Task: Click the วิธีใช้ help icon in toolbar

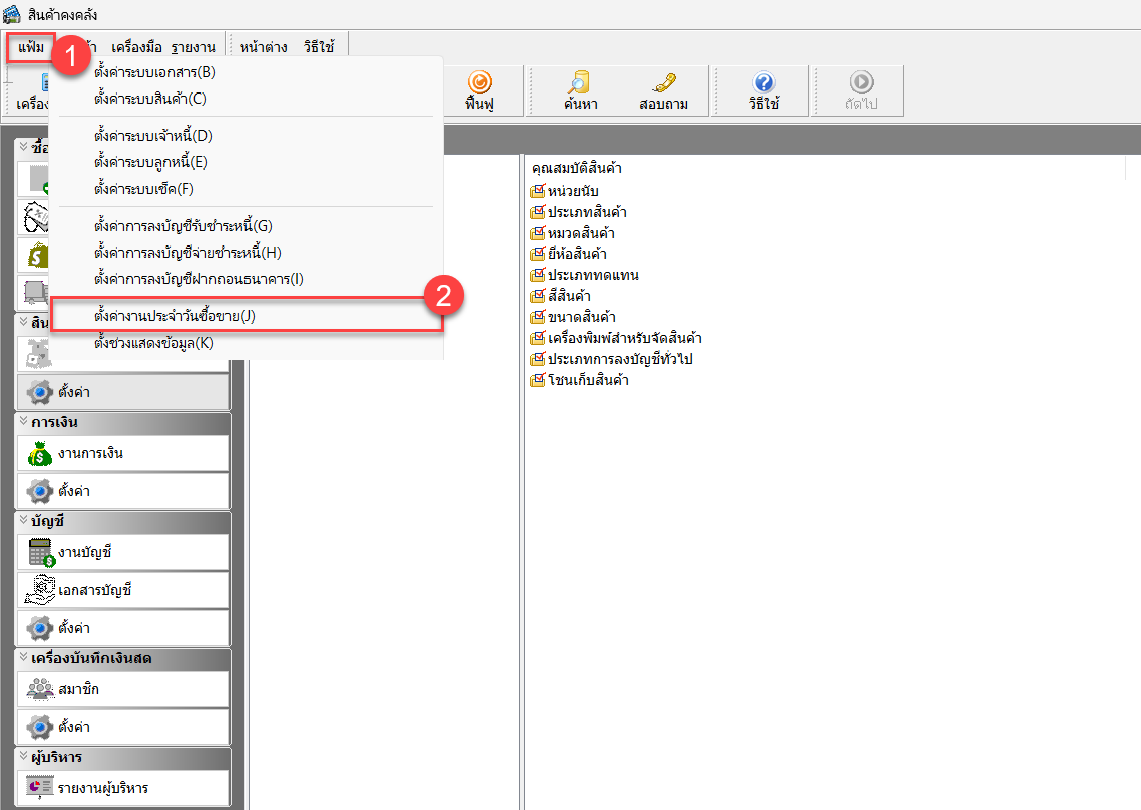Action: (763, 91)
